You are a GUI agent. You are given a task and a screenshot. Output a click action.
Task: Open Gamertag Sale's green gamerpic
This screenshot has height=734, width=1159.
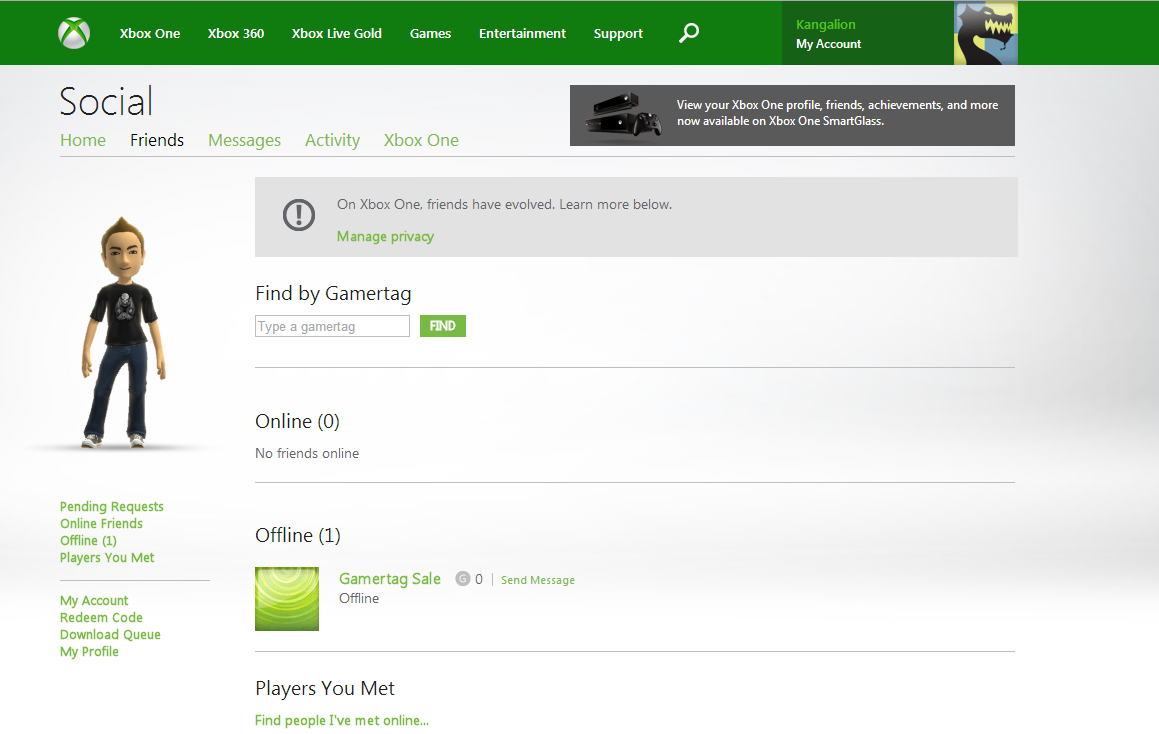tap(287, 599)
